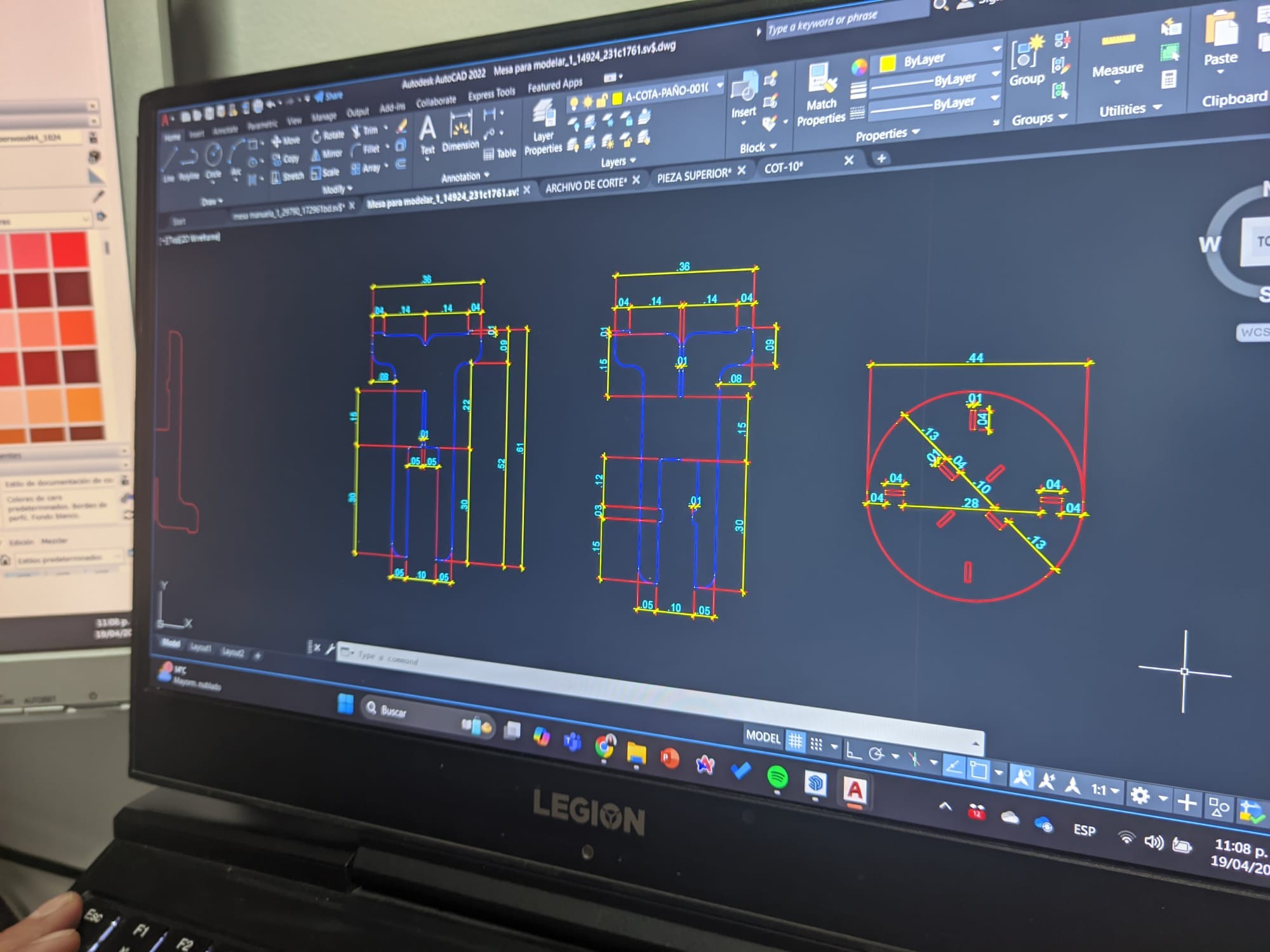
Task: Open the object color wheel icon
Action: (859, 67)
